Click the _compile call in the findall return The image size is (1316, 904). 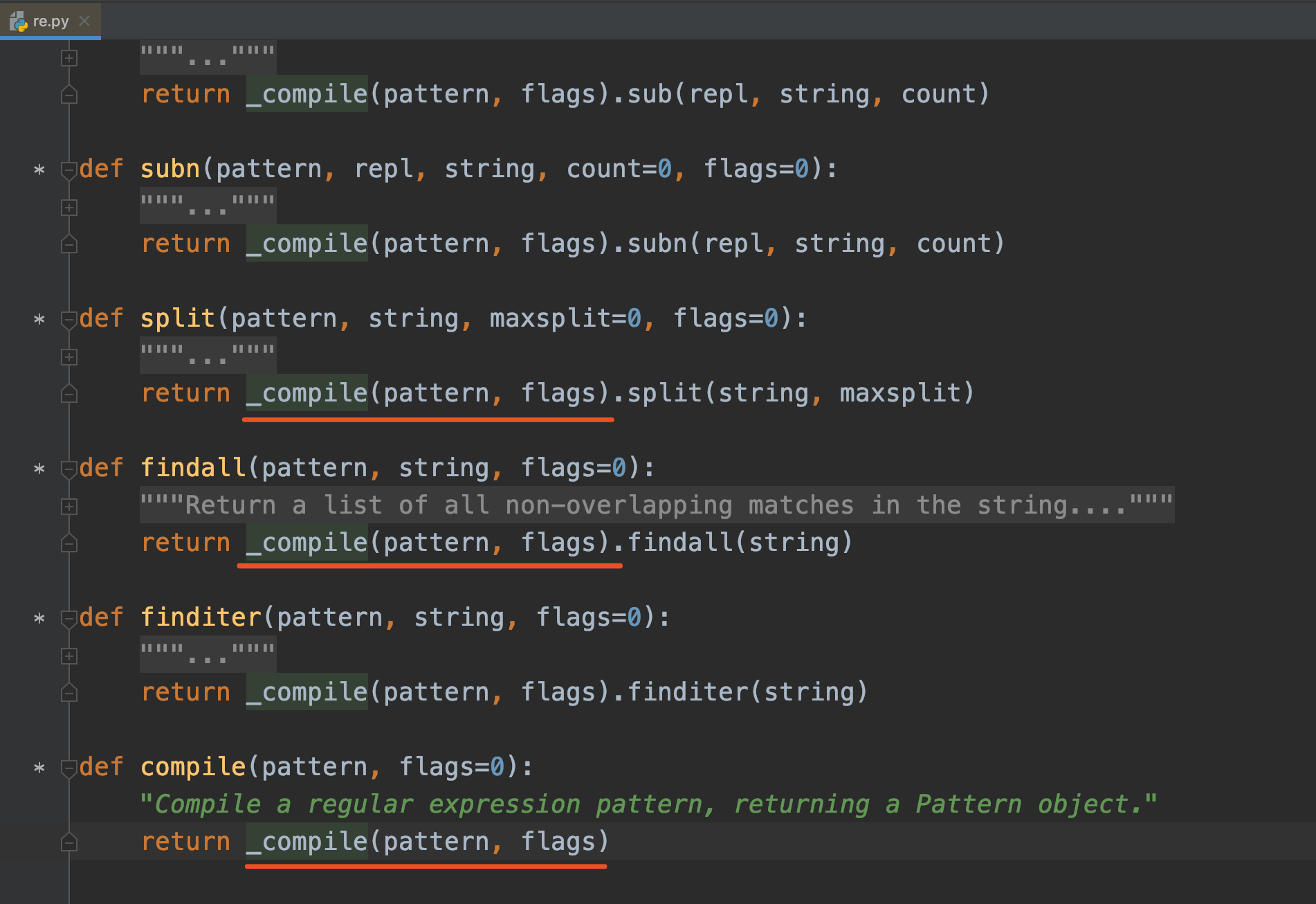pos(307,542)
